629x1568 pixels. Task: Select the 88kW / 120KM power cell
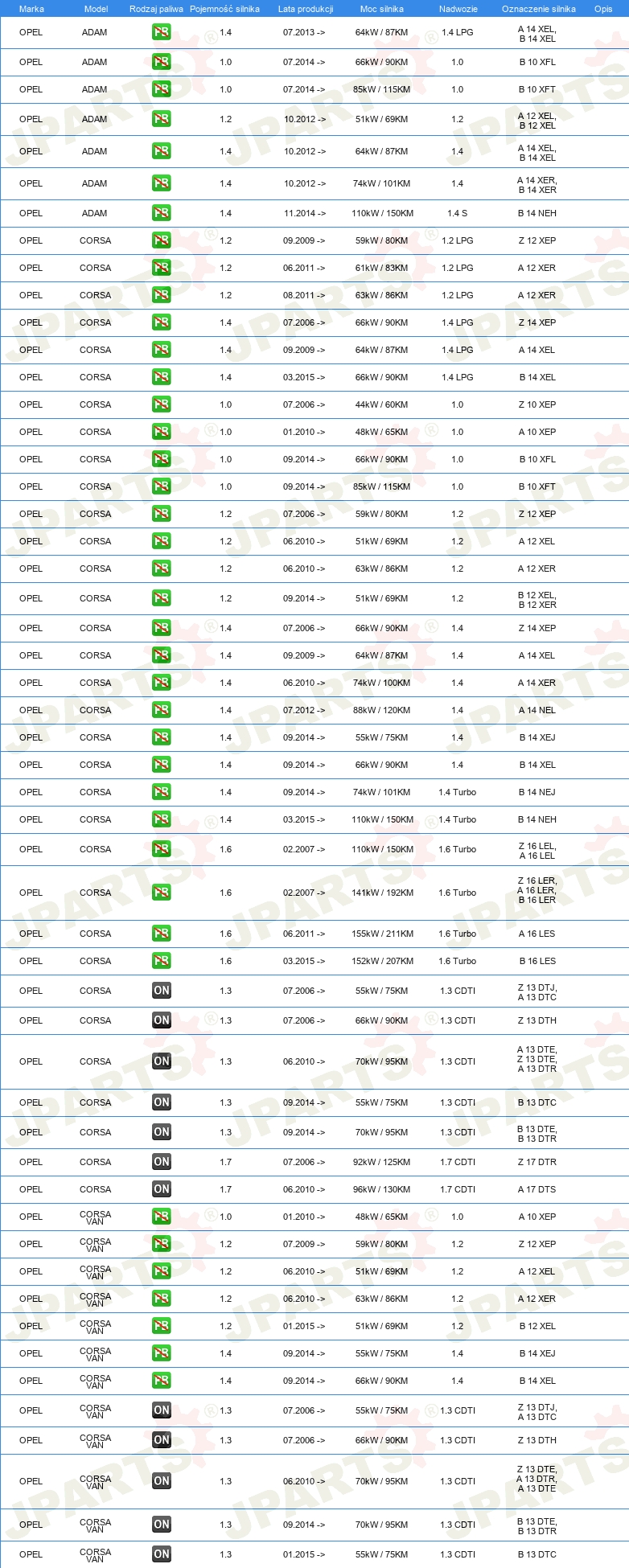382,710
